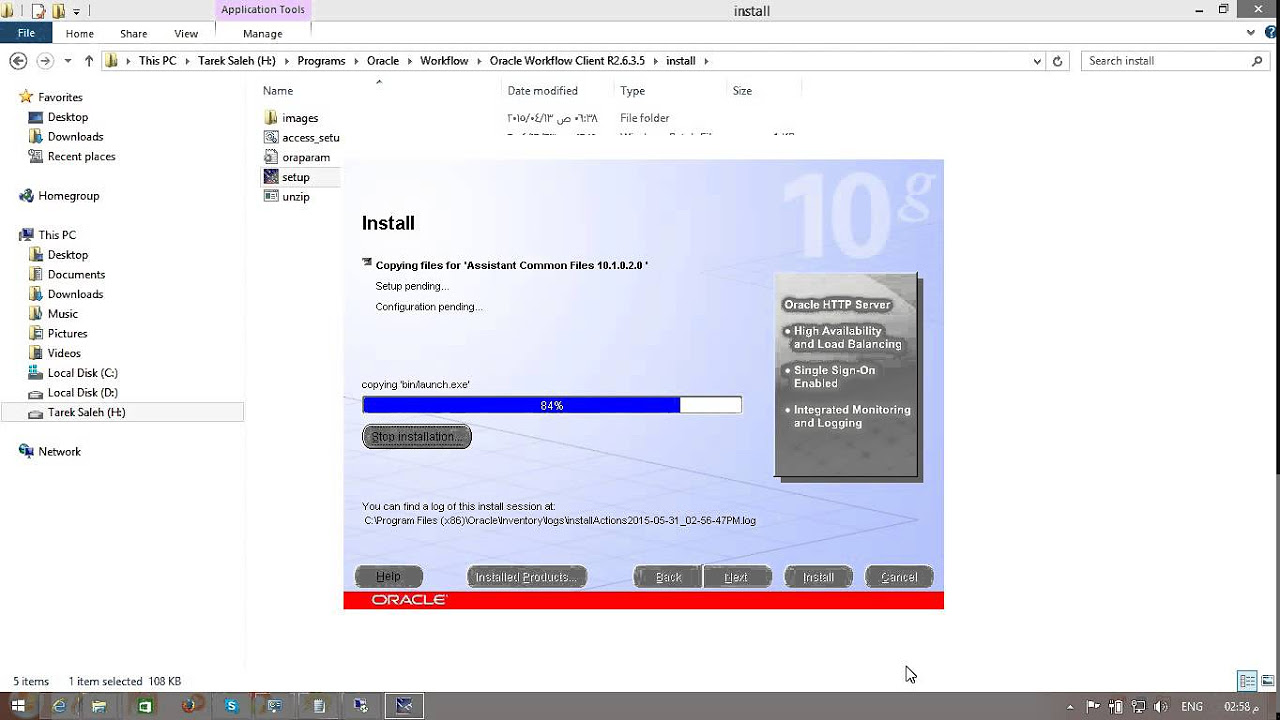Select the Programs breadcrumb in the address bar
This screenshot has height=720, width=1280.
tap(321, 61)
